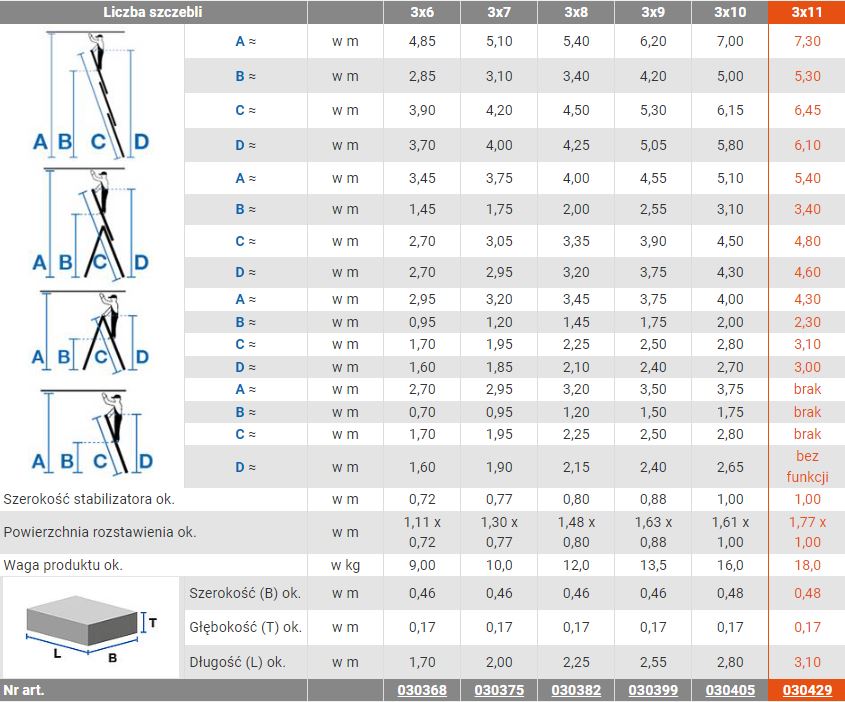Click the 'Waga produktu ok.' row label

[x=64, y=565]
